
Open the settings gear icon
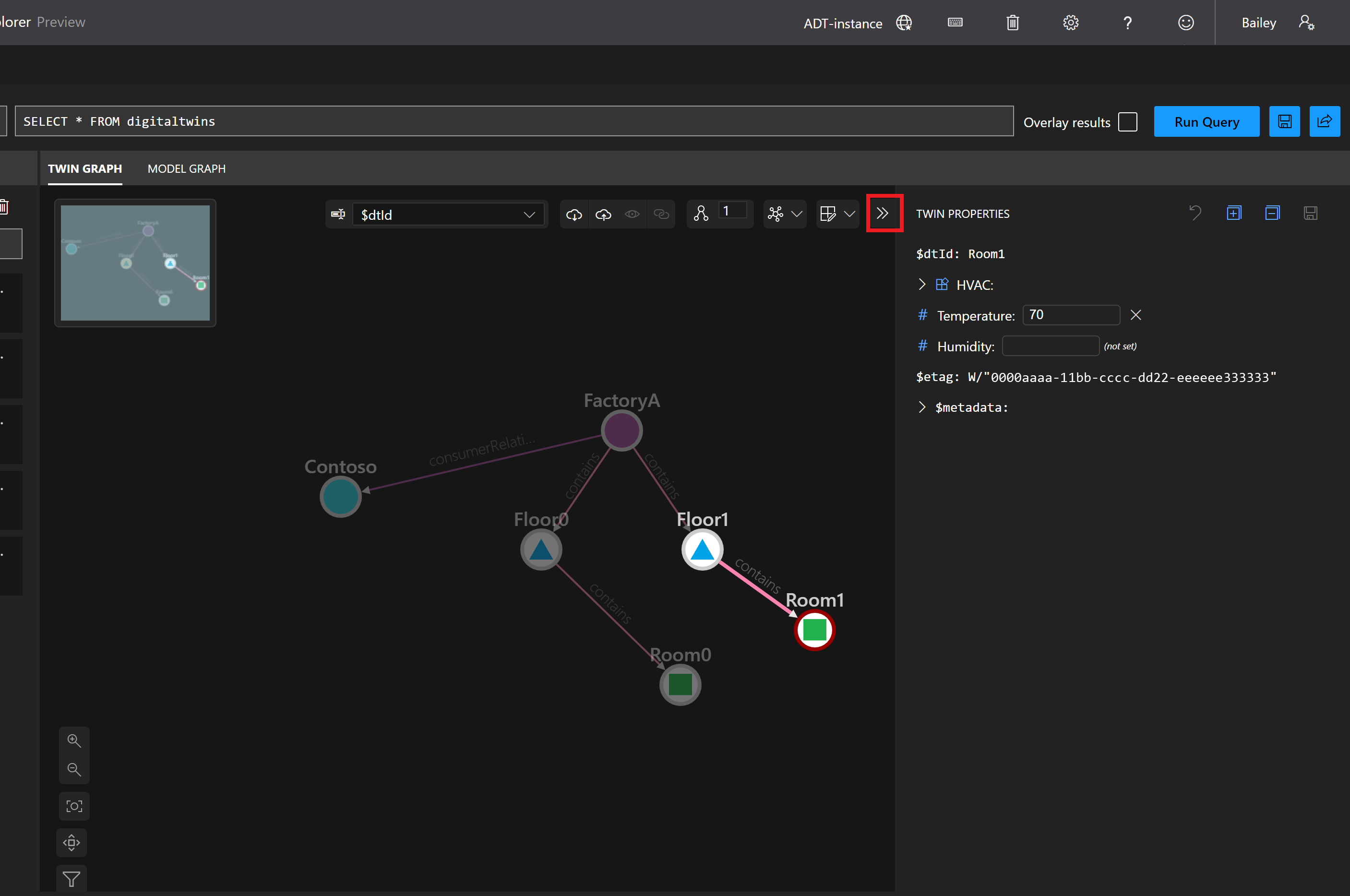[1070, 23]
